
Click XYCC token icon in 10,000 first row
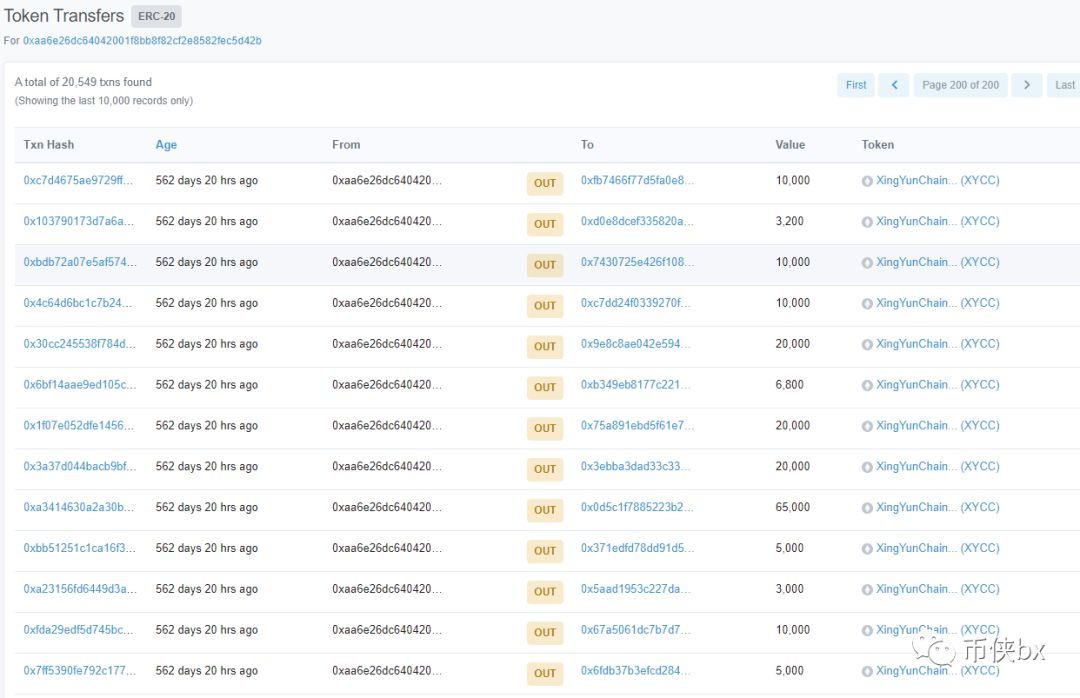[x=867, y=181]
